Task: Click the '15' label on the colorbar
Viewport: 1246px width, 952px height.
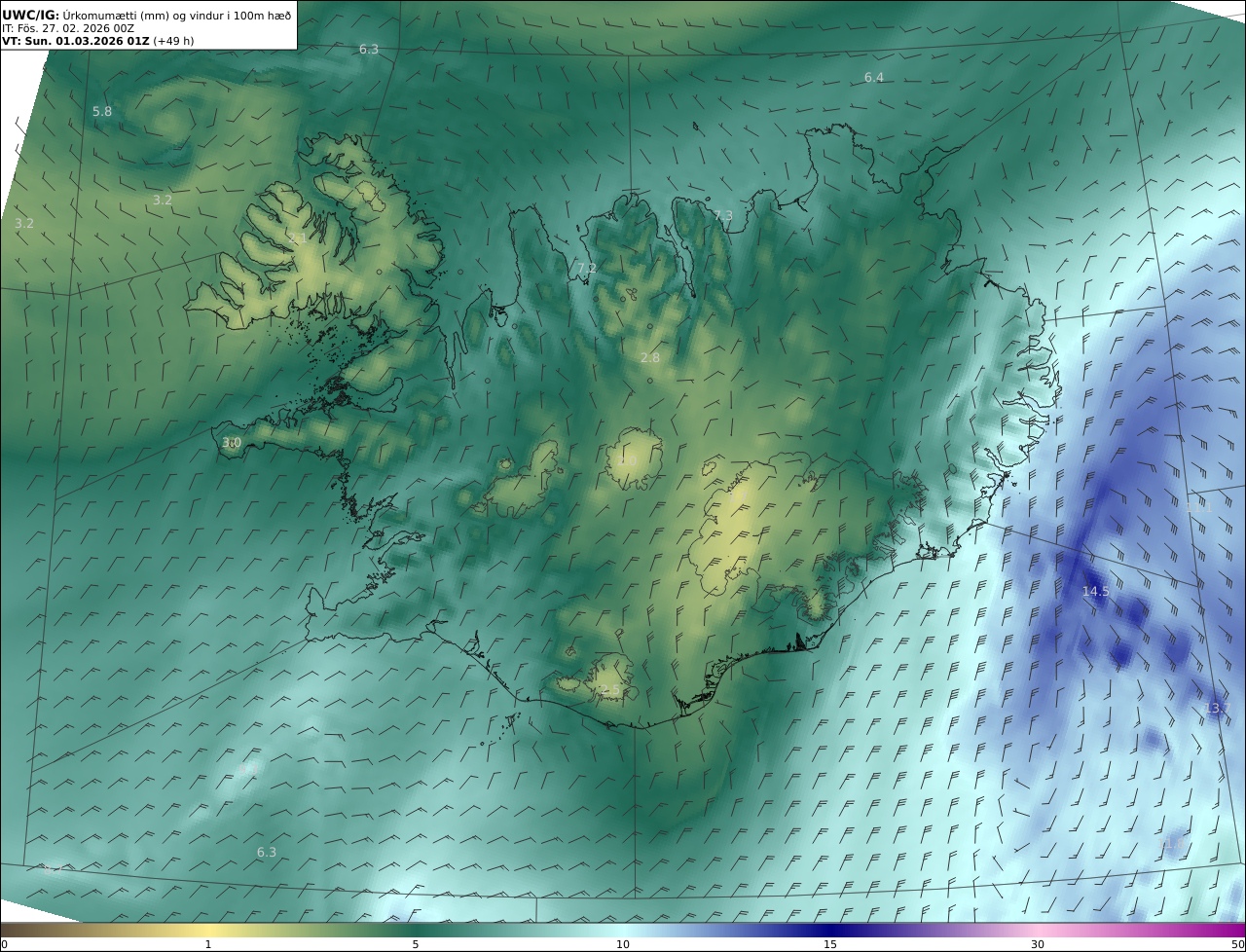Action: click(x=830, y=944)
